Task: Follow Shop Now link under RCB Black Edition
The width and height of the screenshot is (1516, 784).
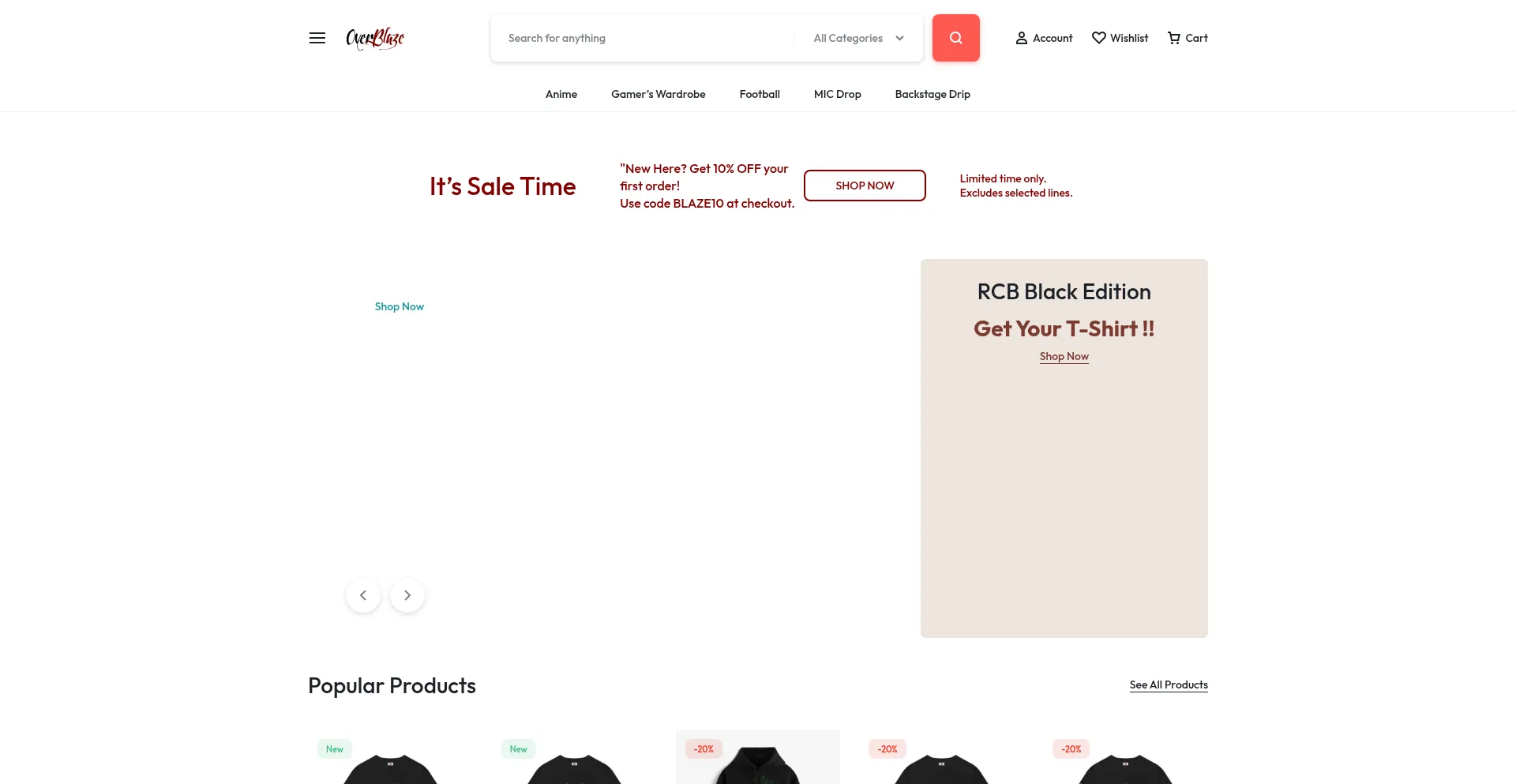Action: [x=1064, y=357]
